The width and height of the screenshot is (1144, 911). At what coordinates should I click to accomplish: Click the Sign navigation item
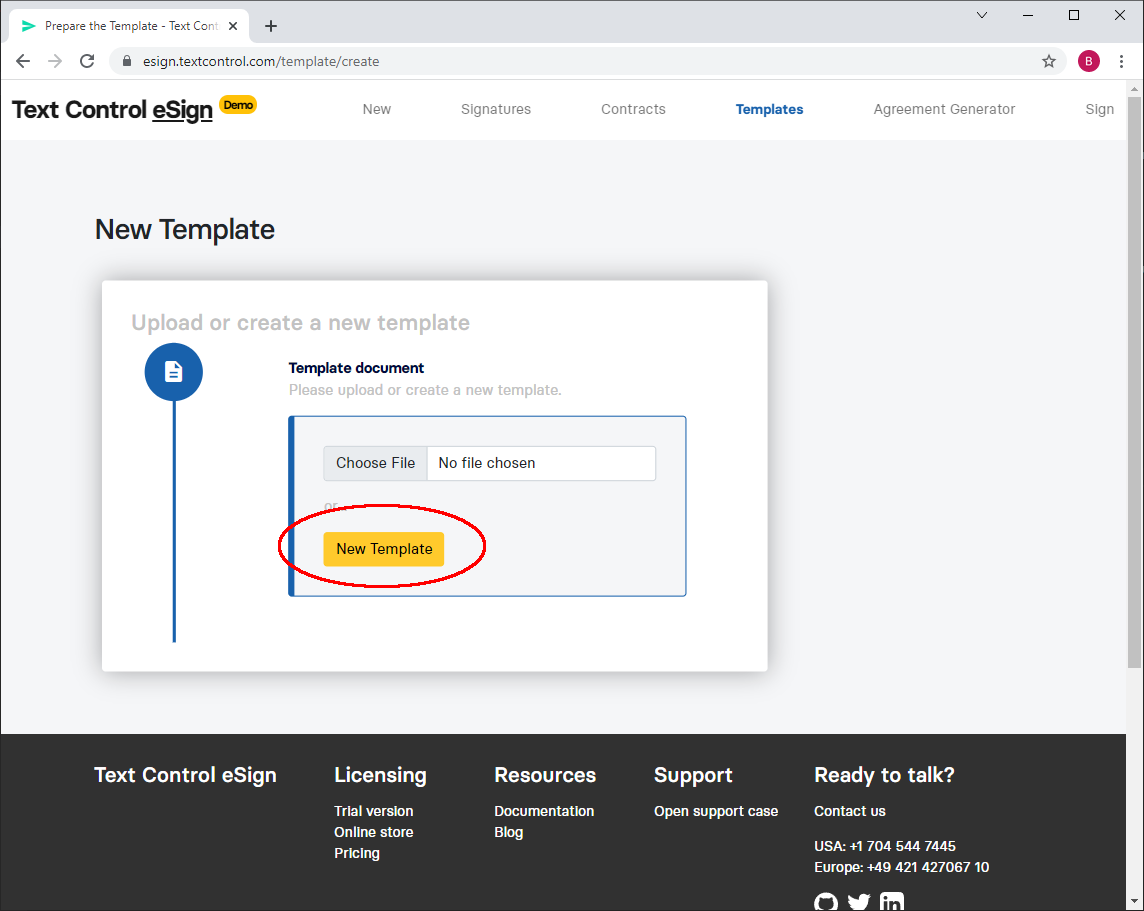coord(1099,109)
